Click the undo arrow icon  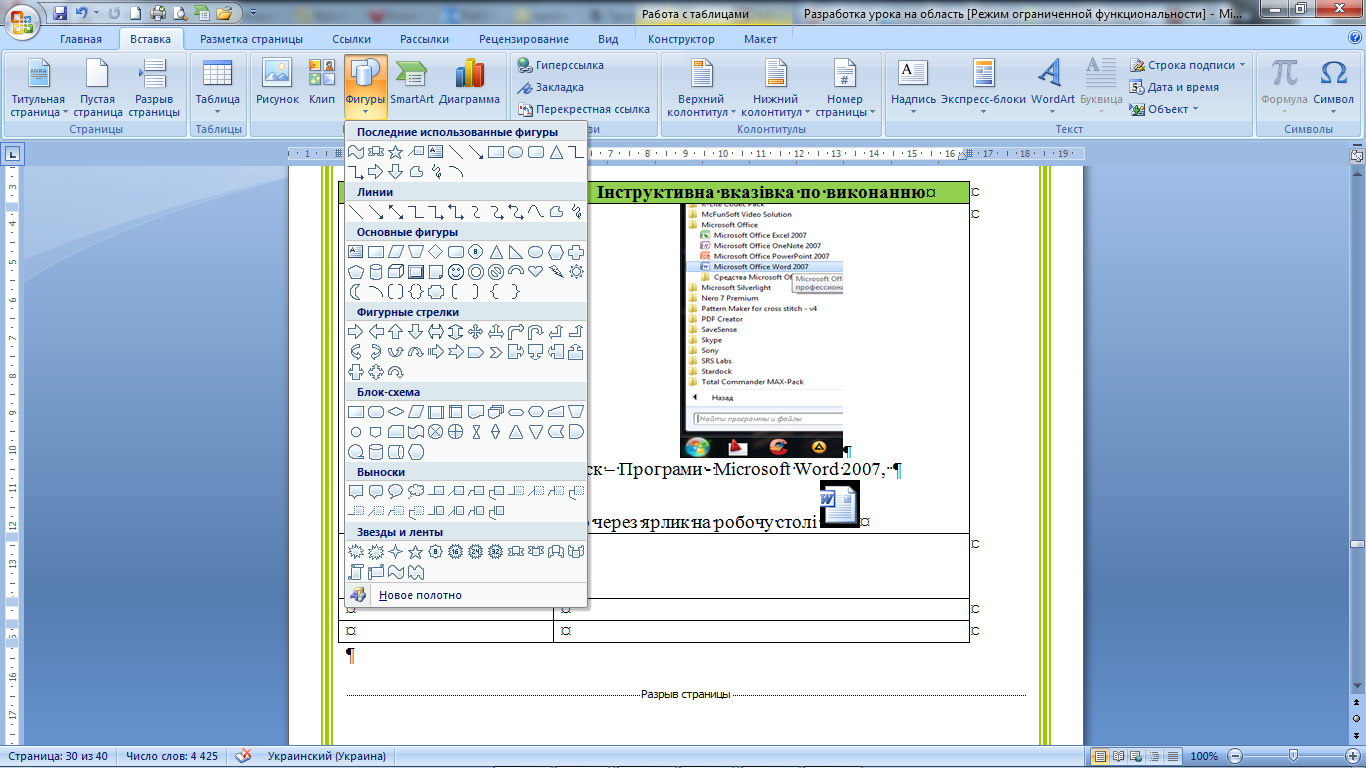82,14
